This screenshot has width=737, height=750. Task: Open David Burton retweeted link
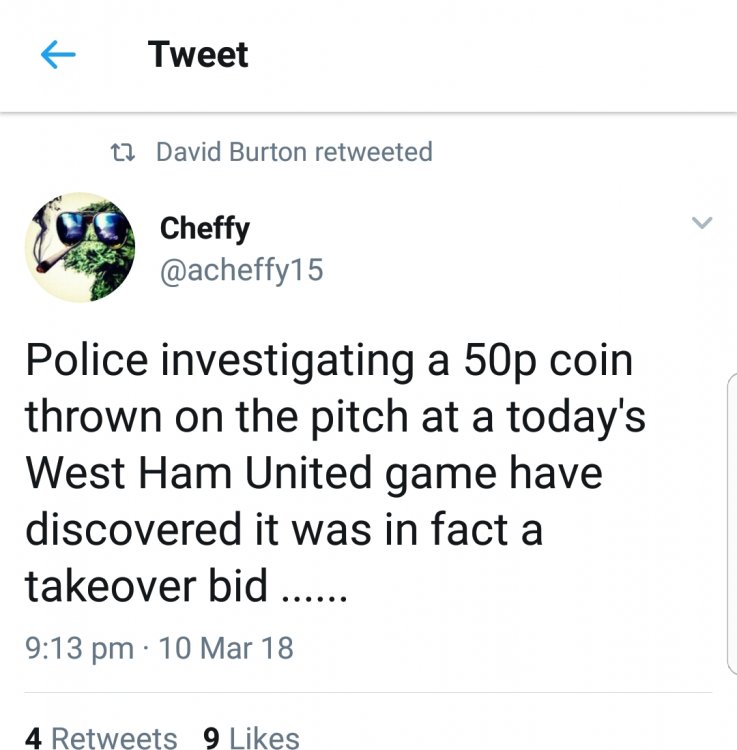pyautogui.click(x=294, y=152)
